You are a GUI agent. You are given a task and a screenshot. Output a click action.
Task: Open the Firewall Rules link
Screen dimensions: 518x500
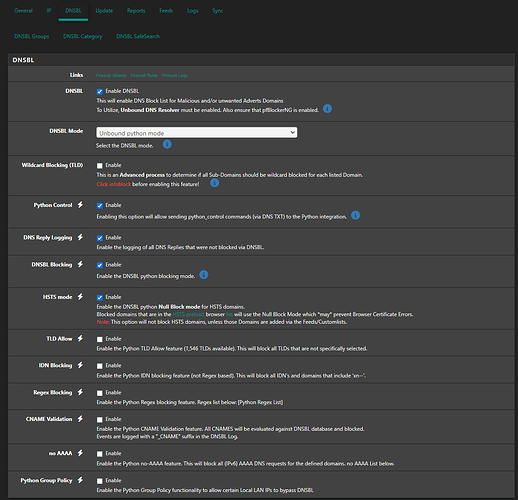(x=144, y=75)
